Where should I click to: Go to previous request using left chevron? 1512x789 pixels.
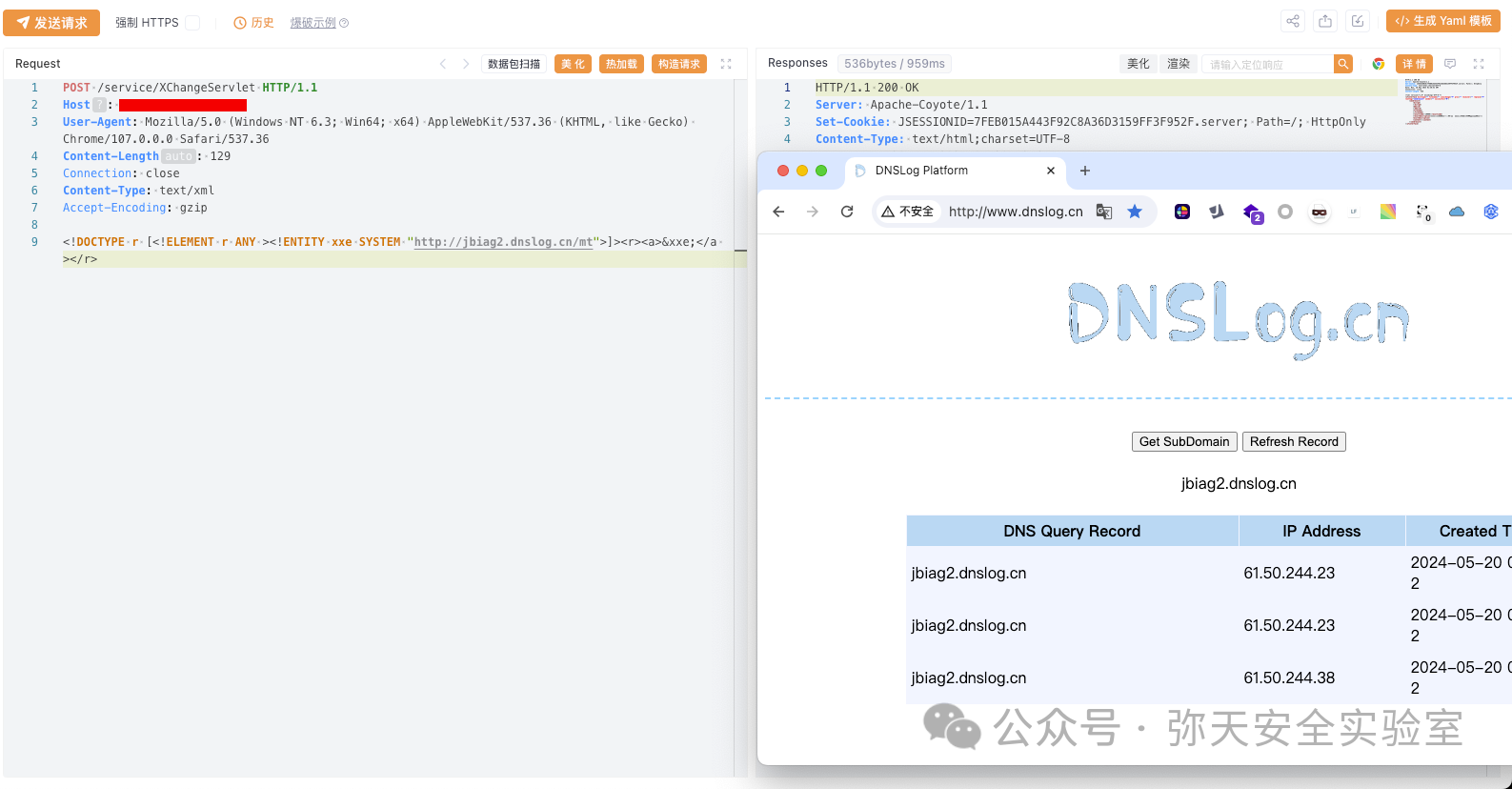pyautogui.click(x=442, y=64)
